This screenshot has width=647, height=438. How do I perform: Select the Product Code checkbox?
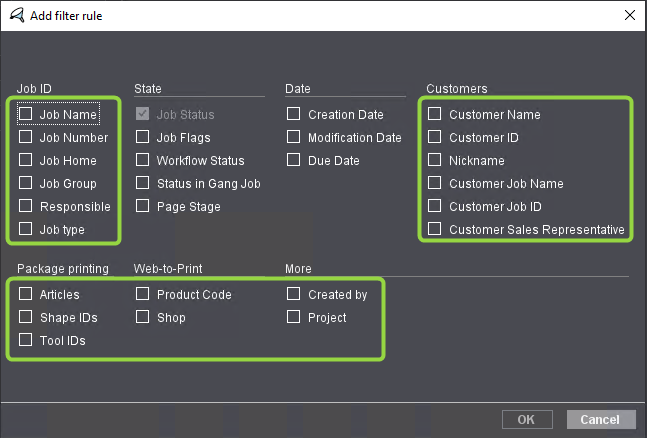[x=143, y=294]
